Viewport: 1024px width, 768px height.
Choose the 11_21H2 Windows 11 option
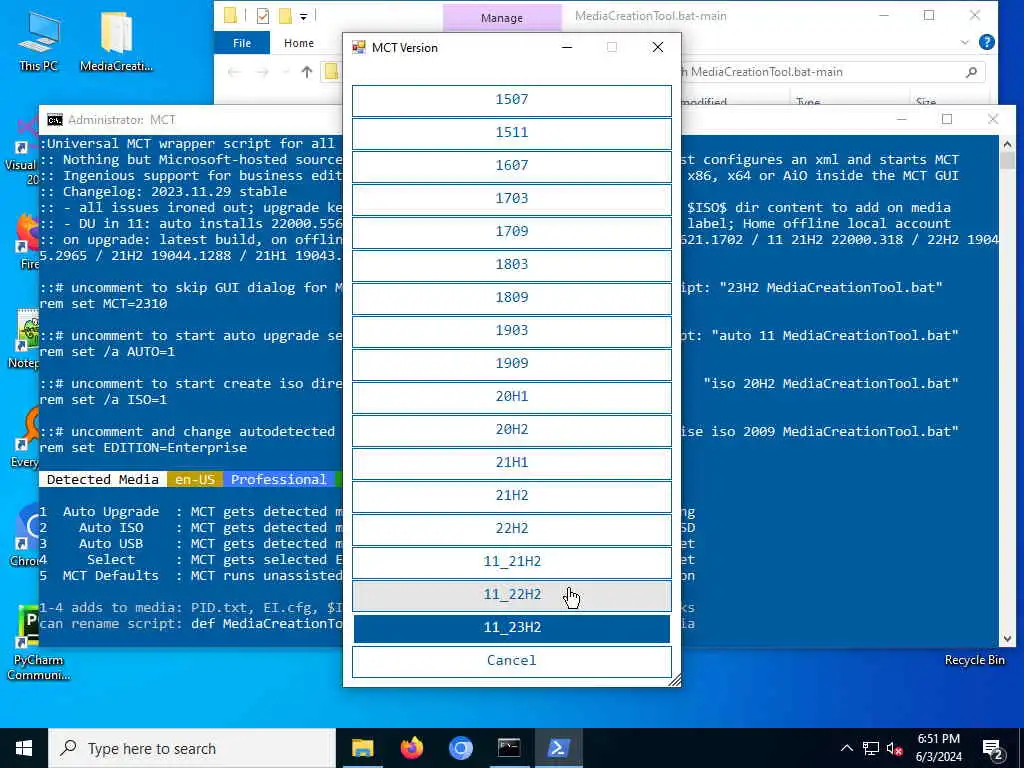(511, 562)
